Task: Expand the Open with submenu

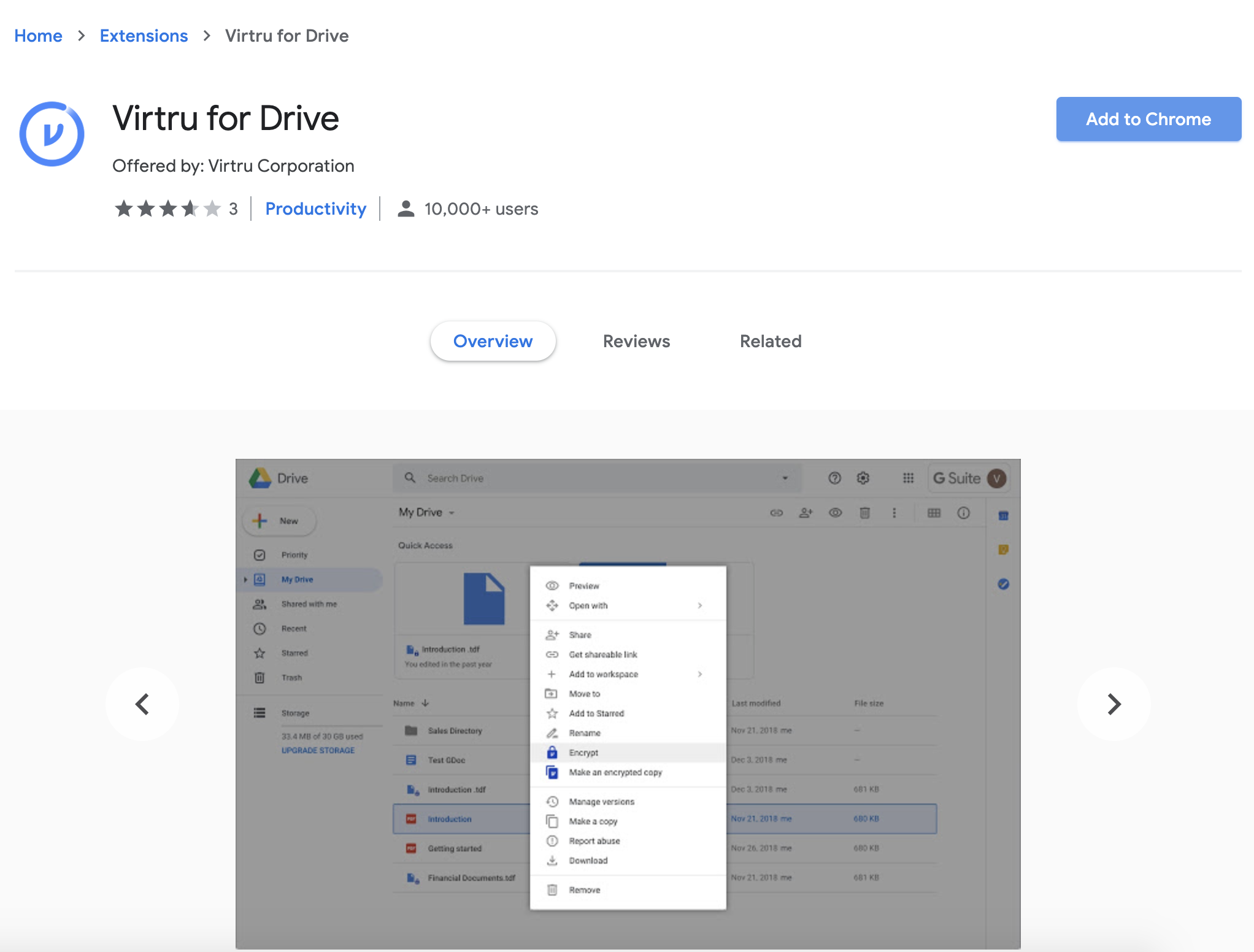Action: [700, 605]
